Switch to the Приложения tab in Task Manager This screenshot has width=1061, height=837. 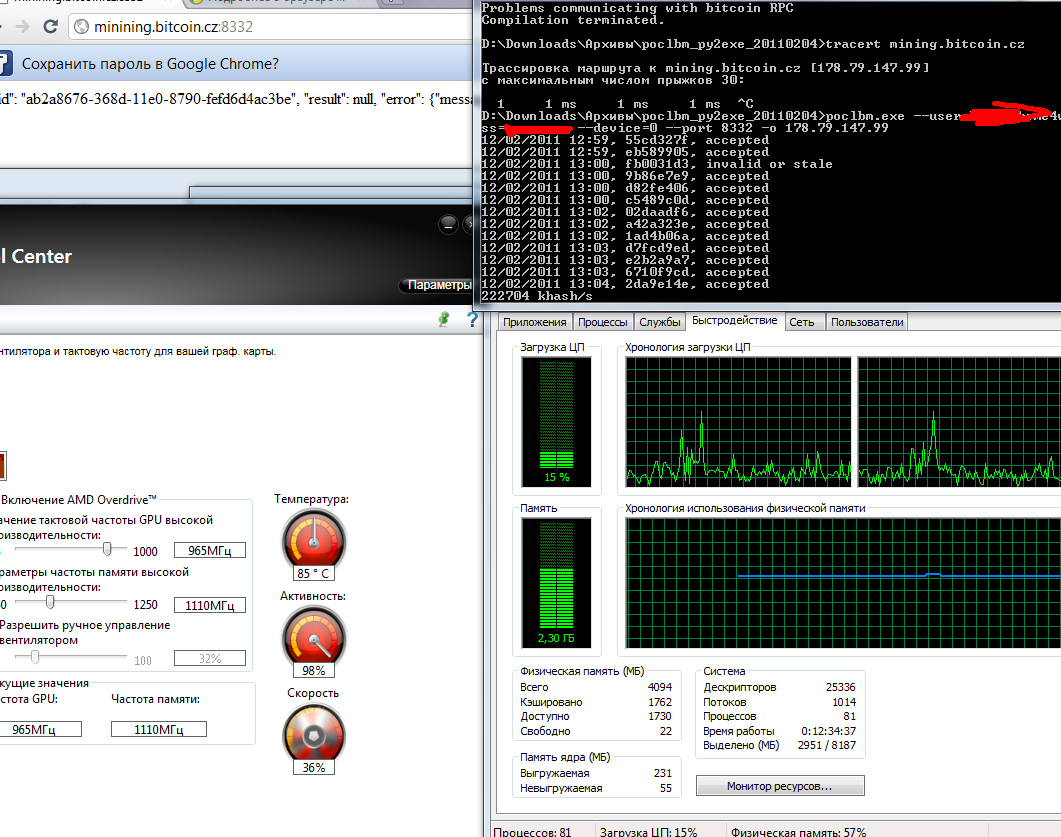click(x=535, y=322)
